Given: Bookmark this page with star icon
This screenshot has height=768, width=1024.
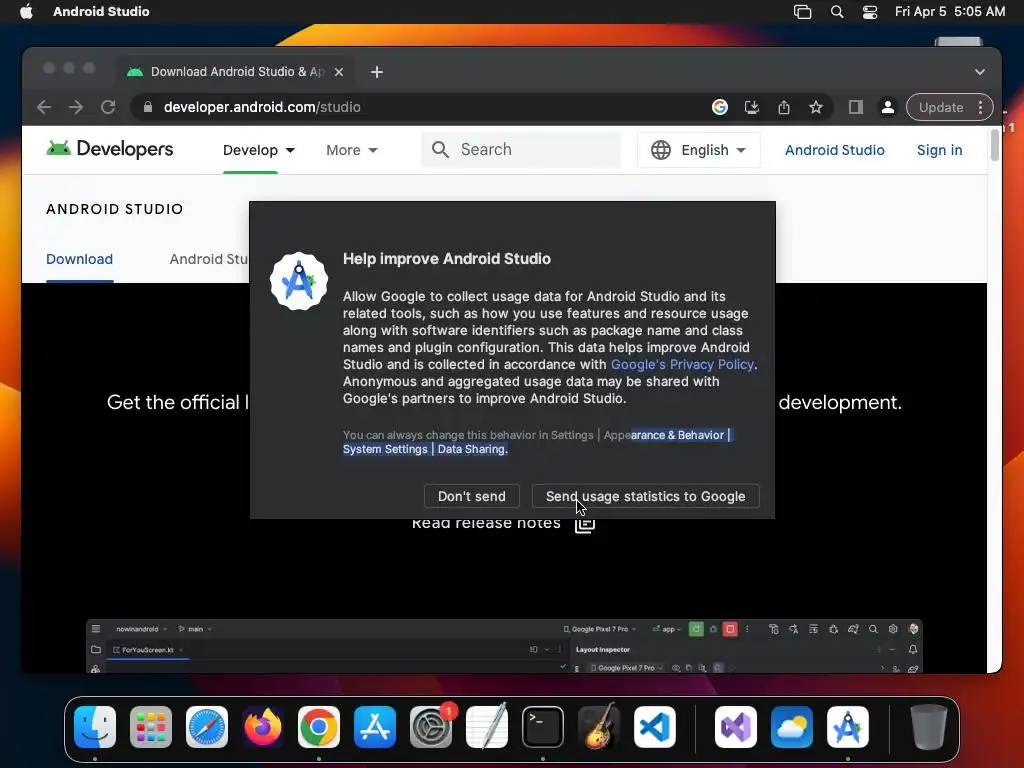Looking at the screenshot, I should click(x=816, y=107).
